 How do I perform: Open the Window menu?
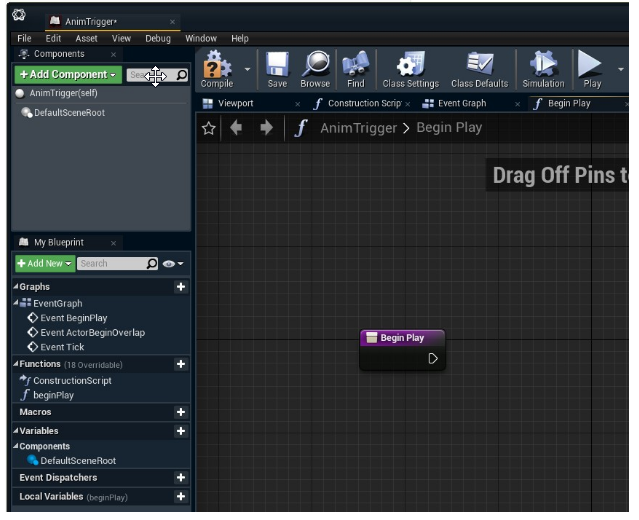(201, 38)
